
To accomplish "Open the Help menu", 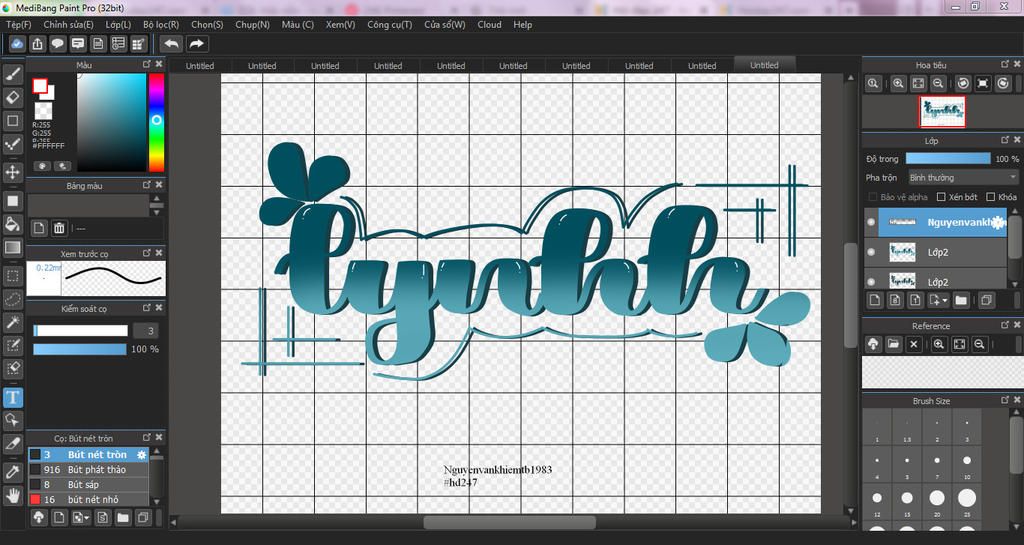I will pyautogui.click(x=522, y=24).
